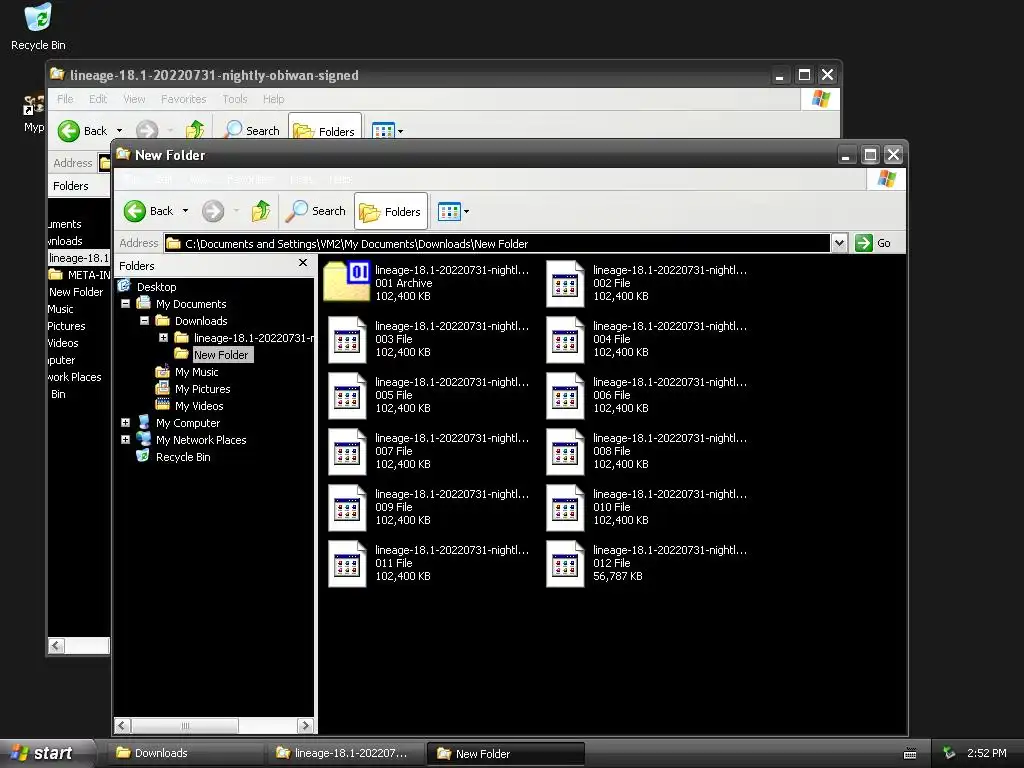This screenshot has height=768, width=1024.
Task: Select Downloads folder in the tree
Action: tap(200, 321)
